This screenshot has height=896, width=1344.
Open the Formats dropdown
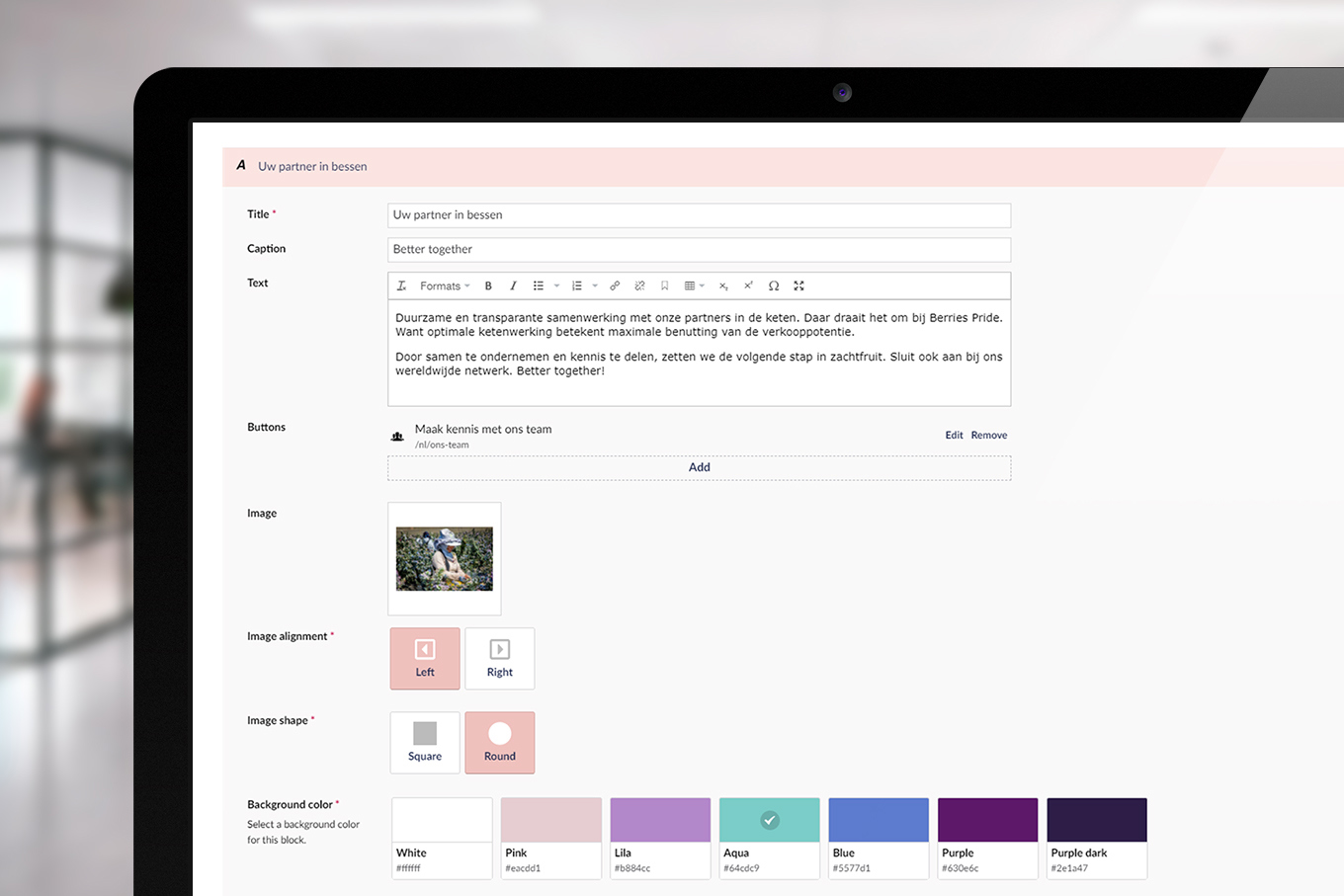(x=444, y=286)
